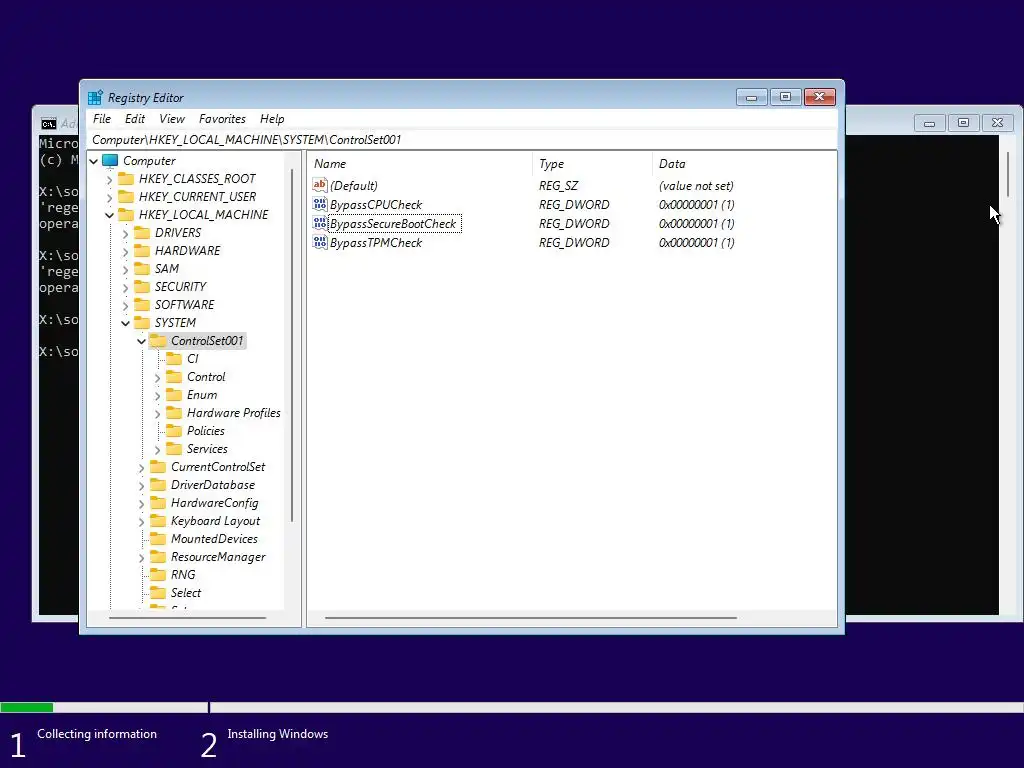
Task: Click the BypassSecureBootCheck DWORD icon
Action: coord(319,223)
